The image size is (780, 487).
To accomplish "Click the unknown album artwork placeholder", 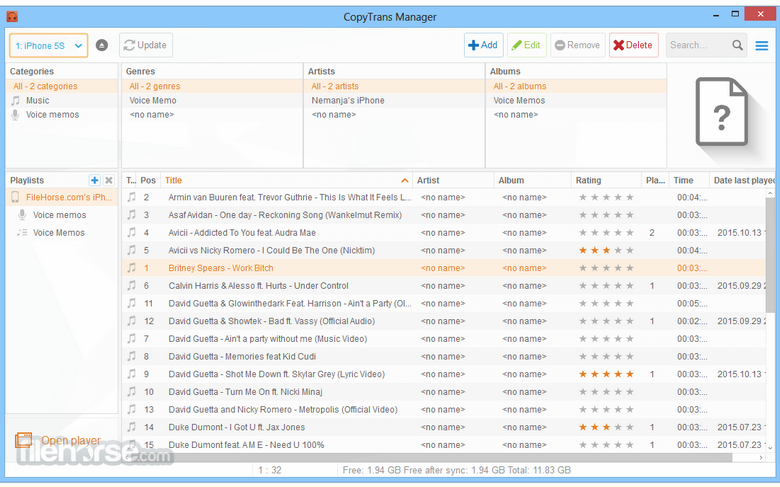I will coord(721,112).
